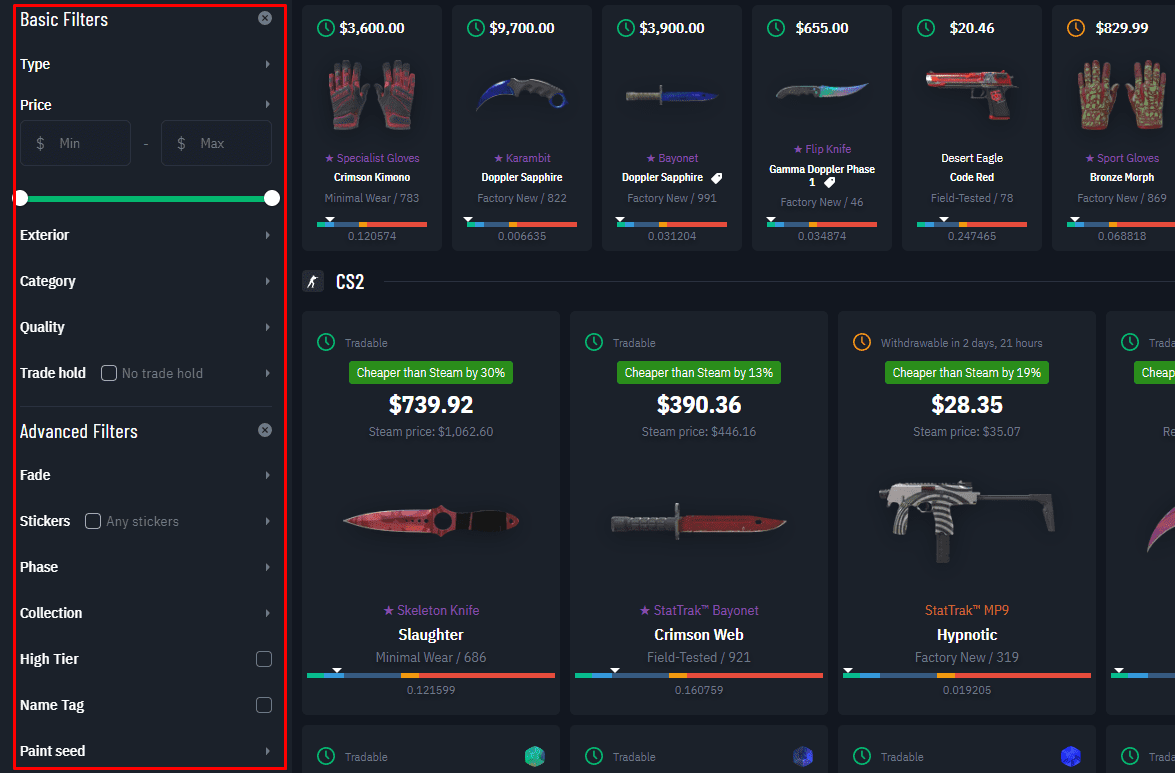Screen dimensions: 1175x773
Task: Check the High Tier filter box
Action: (264, 659)
